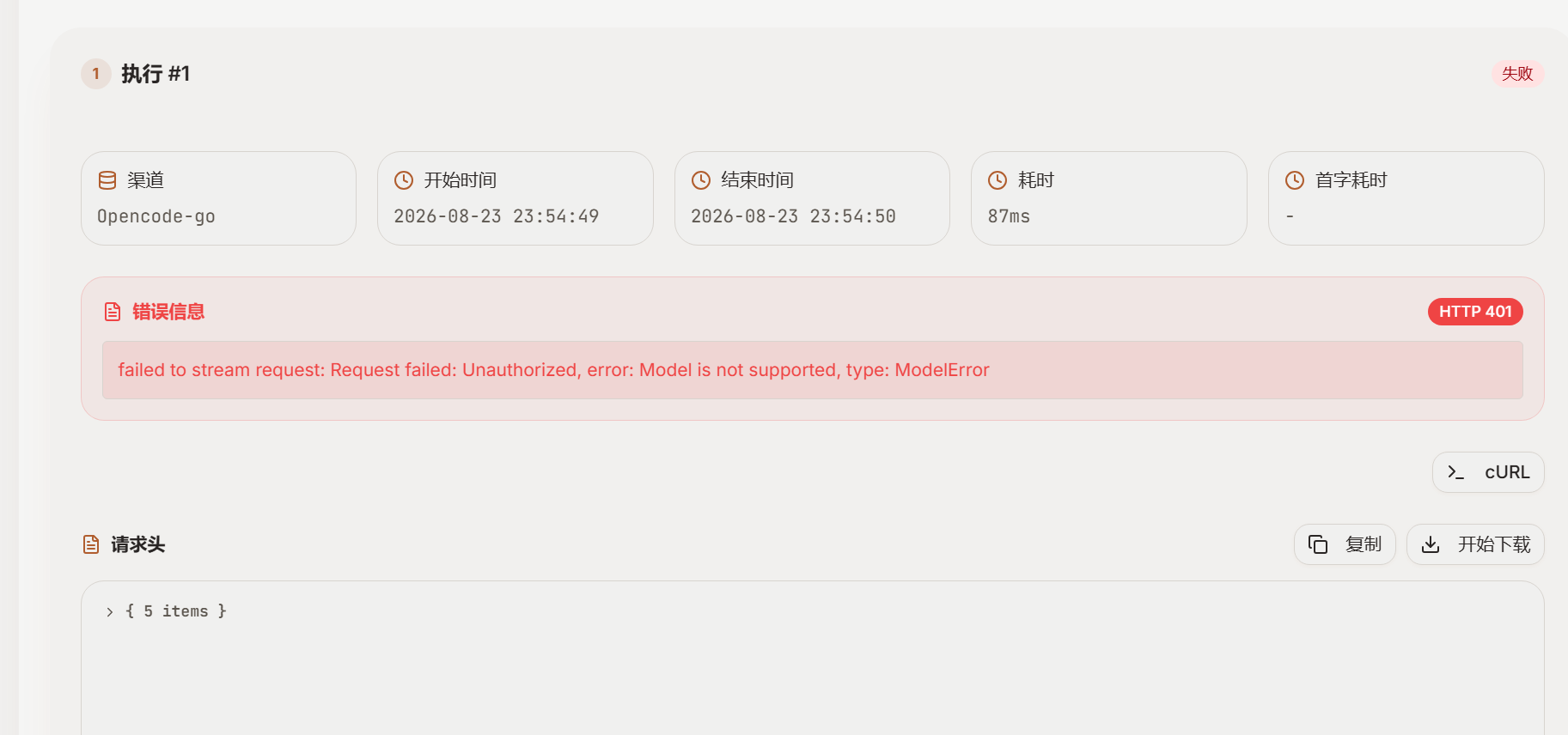Click the document icon next to 请求头
This screenshot has width=1568, height=735.
tap(91, 544)
